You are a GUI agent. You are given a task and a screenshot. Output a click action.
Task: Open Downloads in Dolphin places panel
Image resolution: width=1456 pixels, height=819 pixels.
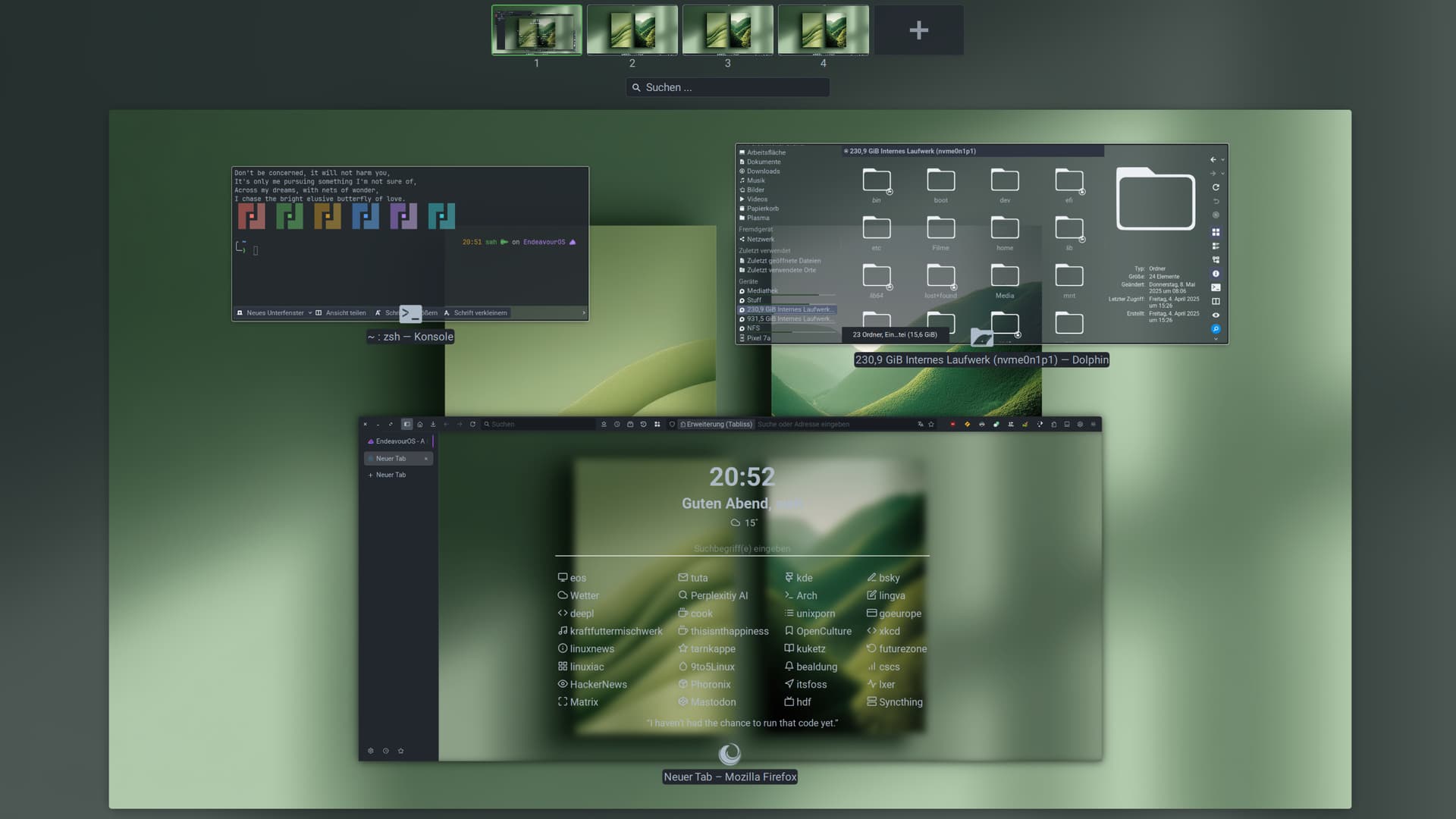tap(763, 171)
